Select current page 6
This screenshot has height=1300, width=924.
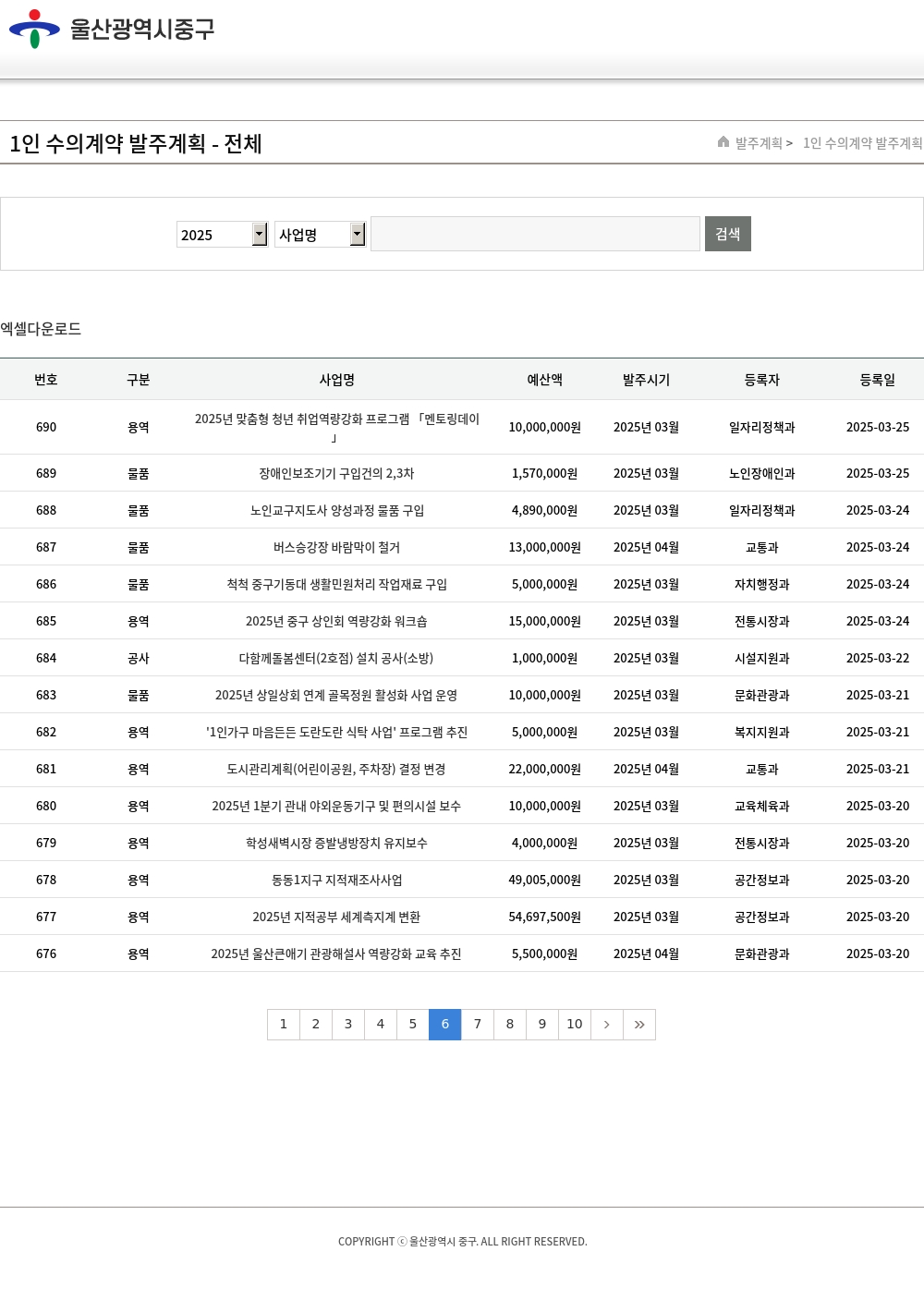click(x=445, y=1025)
